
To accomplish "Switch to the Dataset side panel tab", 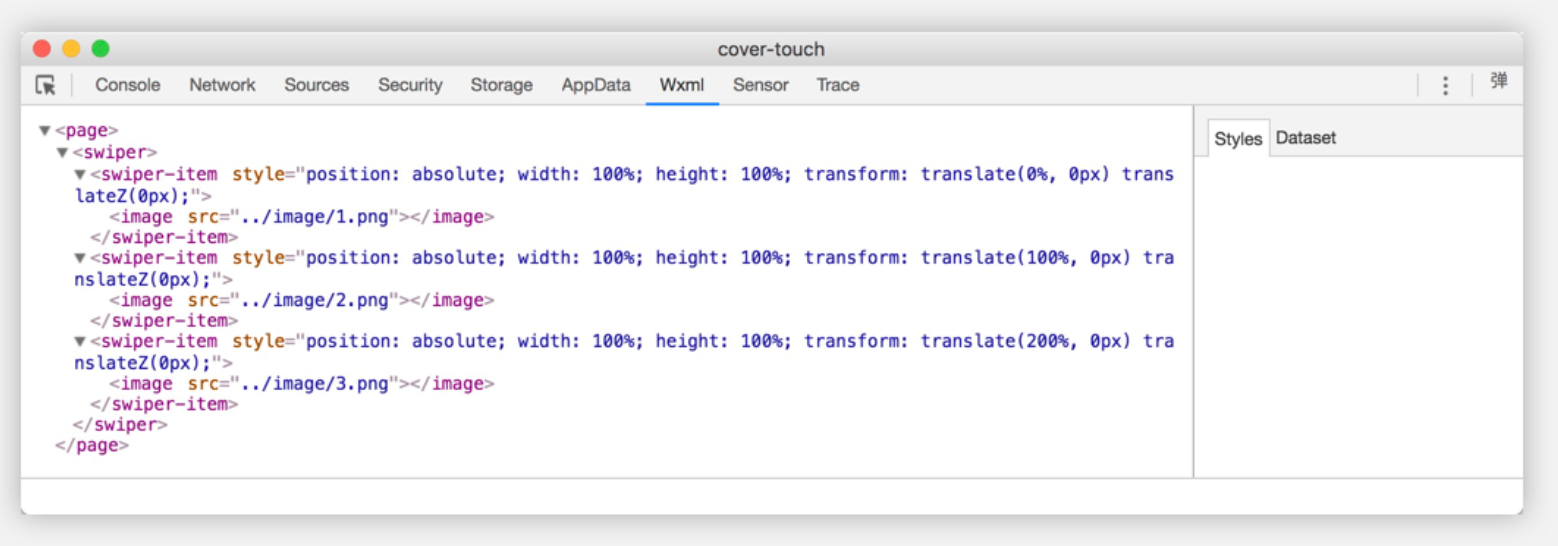I will pyautogui.click(x=1305, y=138).
